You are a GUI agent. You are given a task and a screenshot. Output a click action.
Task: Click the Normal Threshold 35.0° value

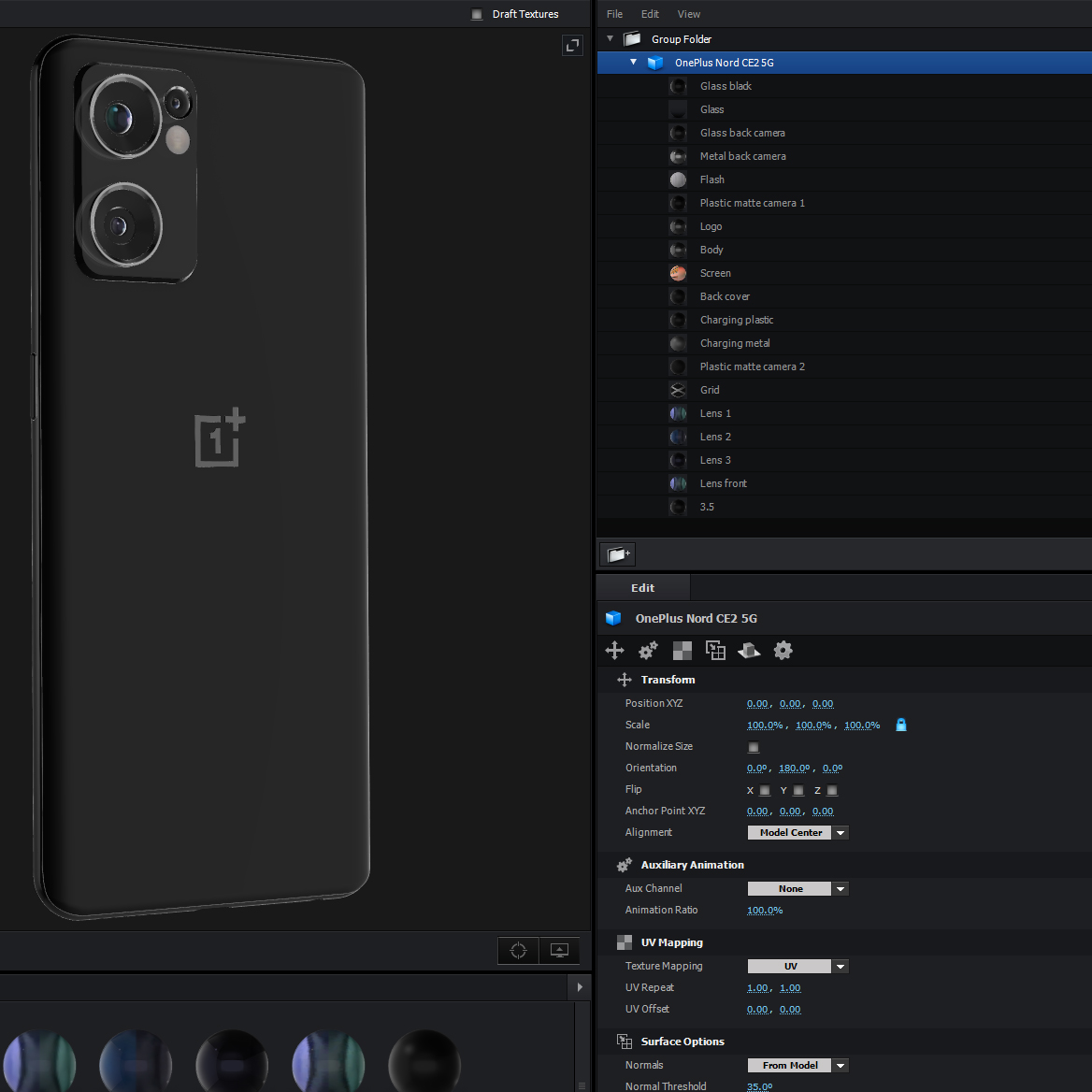(759, 1086)
